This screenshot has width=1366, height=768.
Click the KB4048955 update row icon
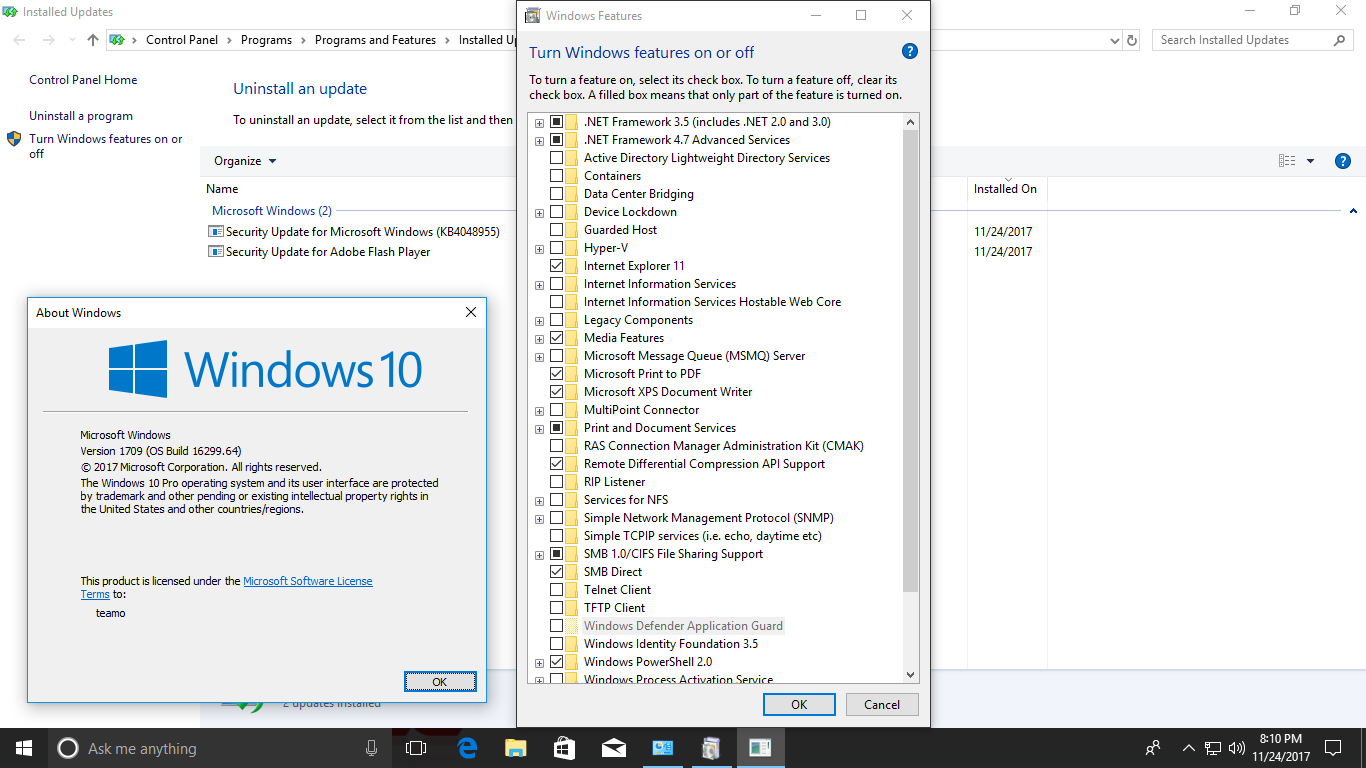[x=215, y=231]
